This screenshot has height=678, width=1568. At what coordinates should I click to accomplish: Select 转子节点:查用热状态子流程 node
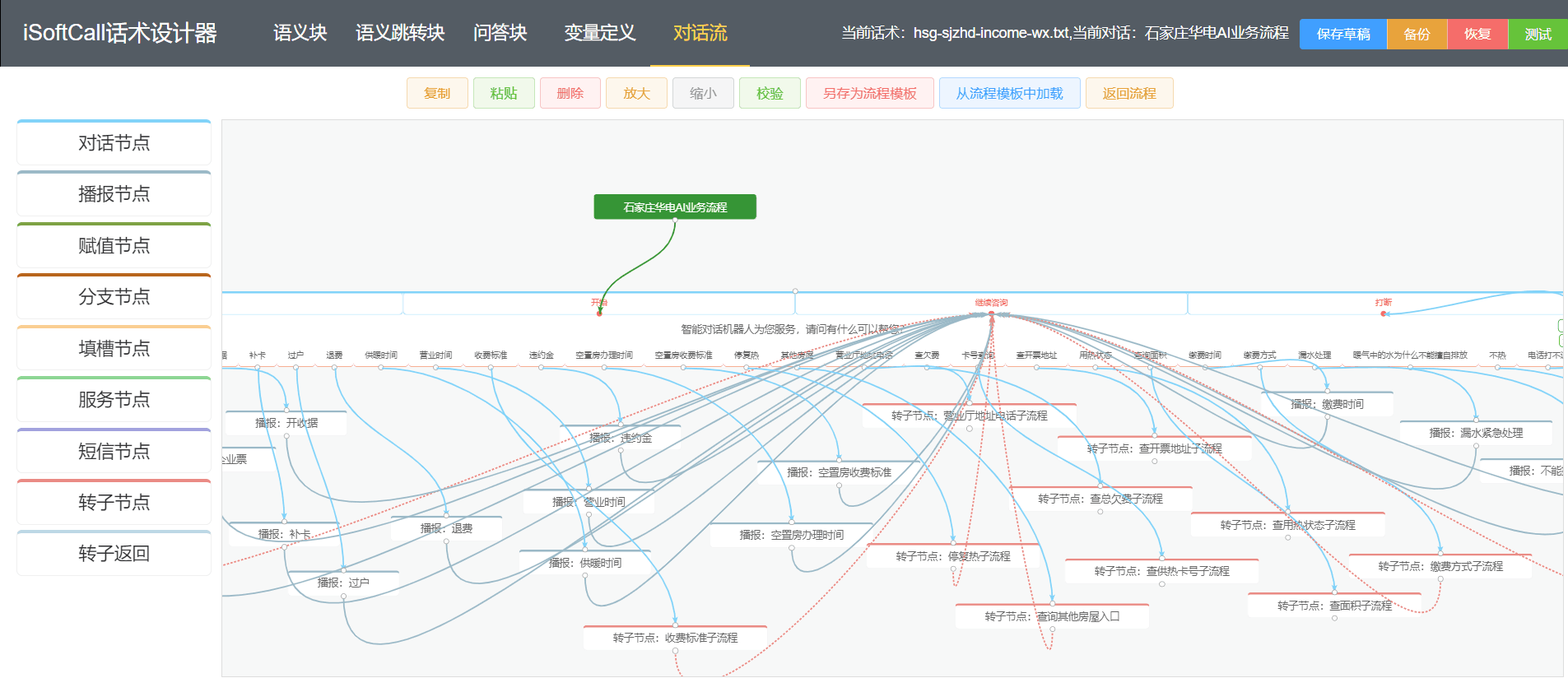click(x=1287, y=525)
